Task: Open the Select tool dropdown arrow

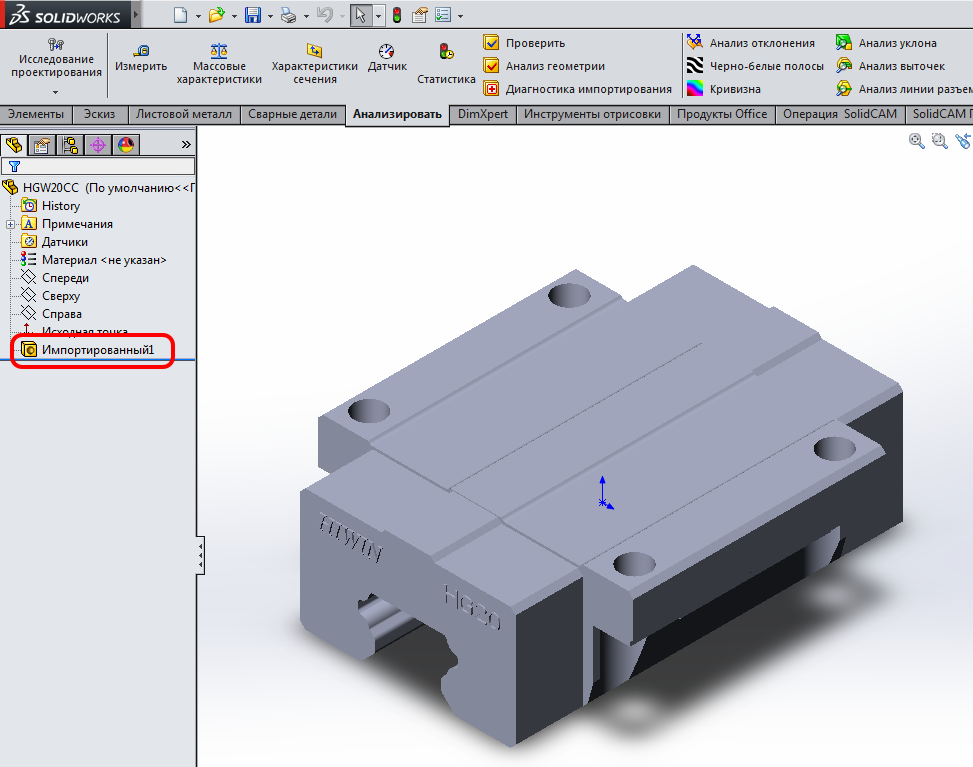Action: [378, 16]
